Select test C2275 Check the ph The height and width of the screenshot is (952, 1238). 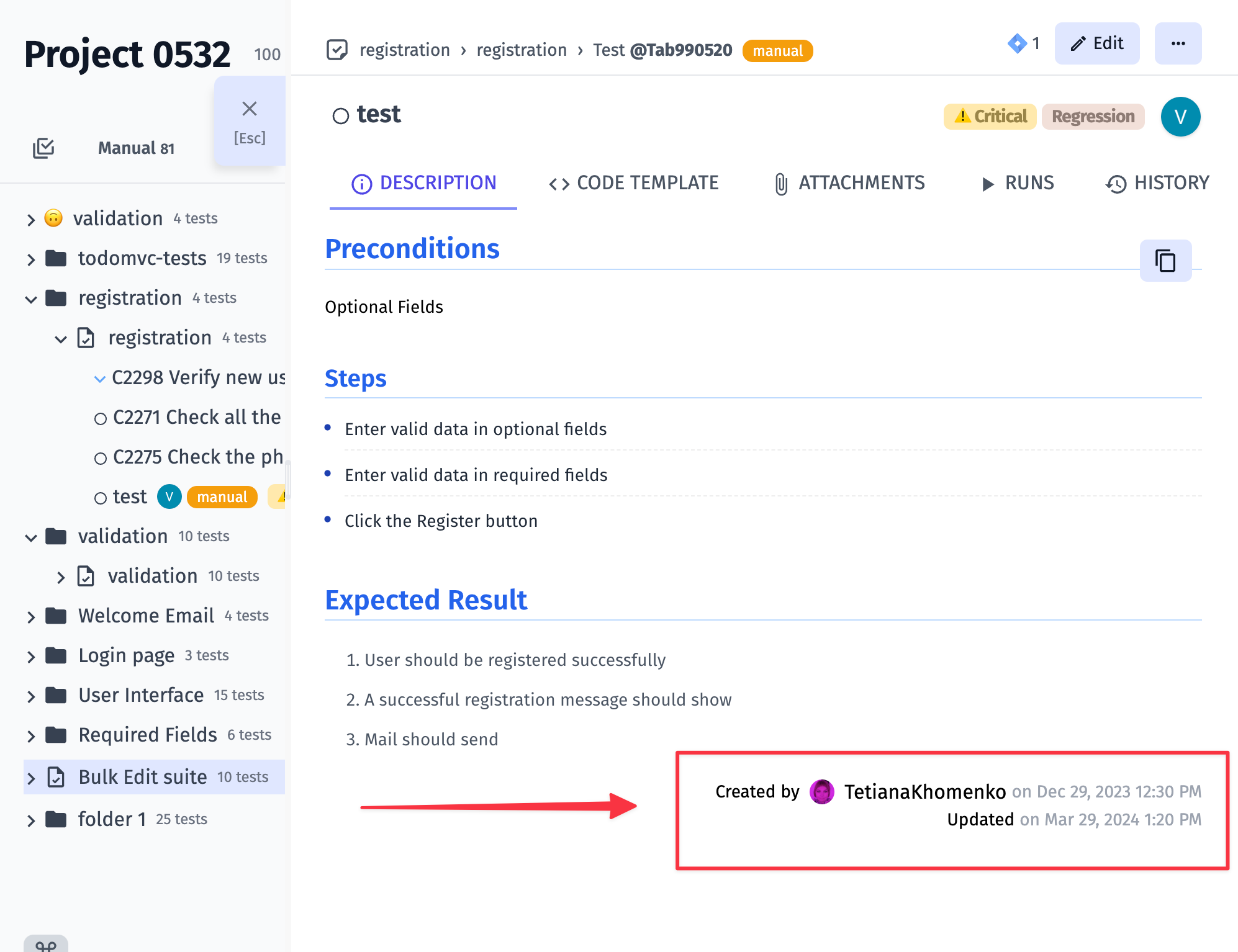pyautogui.click(x=198, y=457)
